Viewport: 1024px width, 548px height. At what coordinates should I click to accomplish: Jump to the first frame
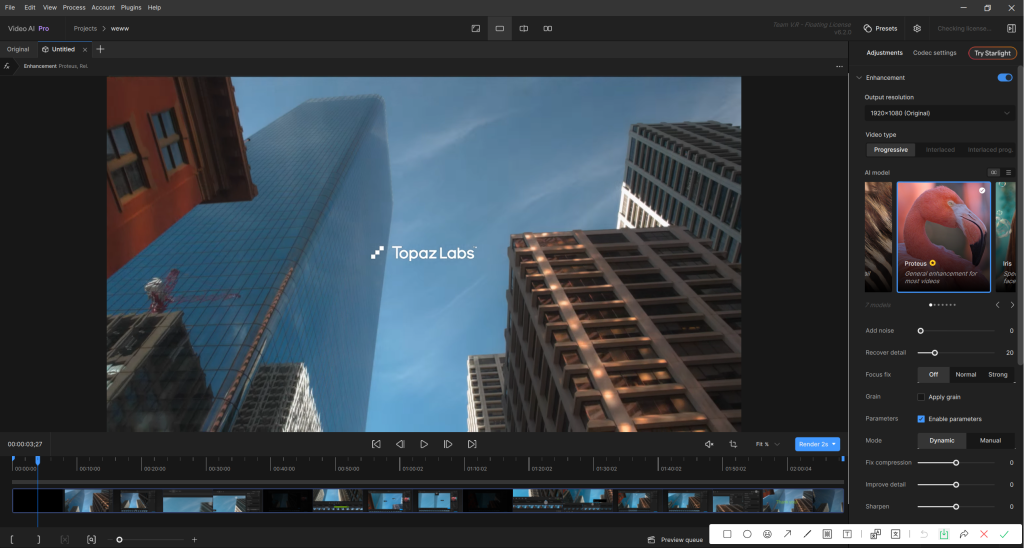tap(376, 444)
